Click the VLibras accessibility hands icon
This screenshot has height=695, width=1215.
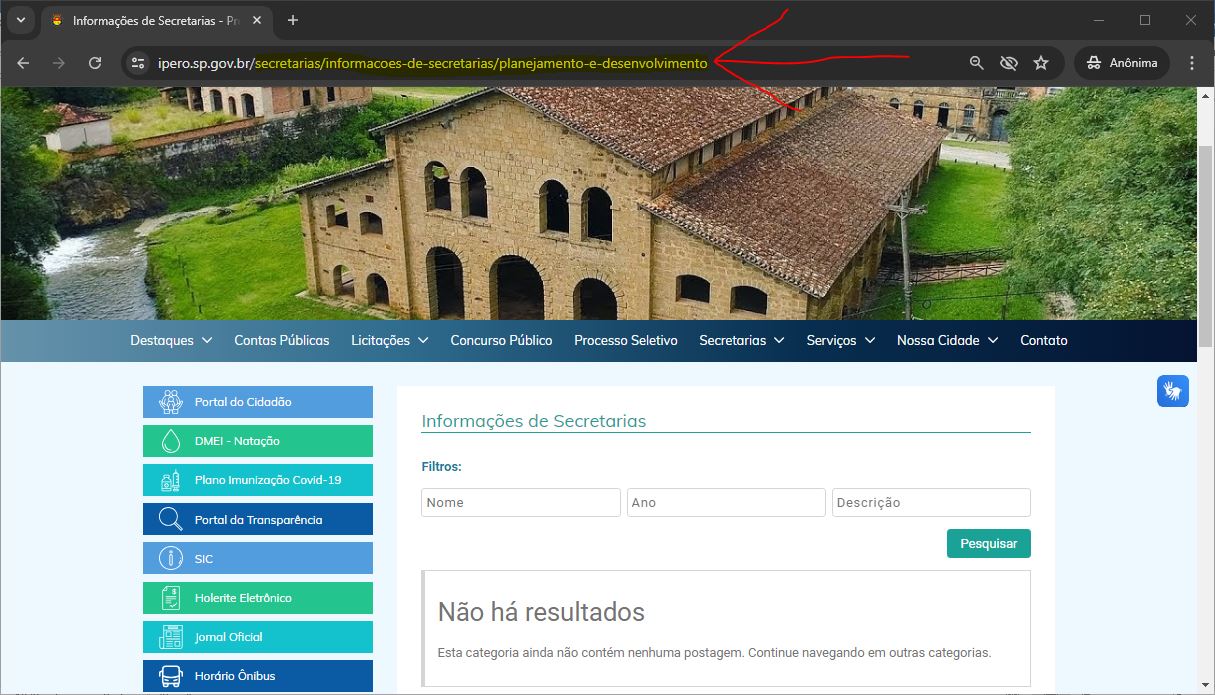pos(1173,390)
